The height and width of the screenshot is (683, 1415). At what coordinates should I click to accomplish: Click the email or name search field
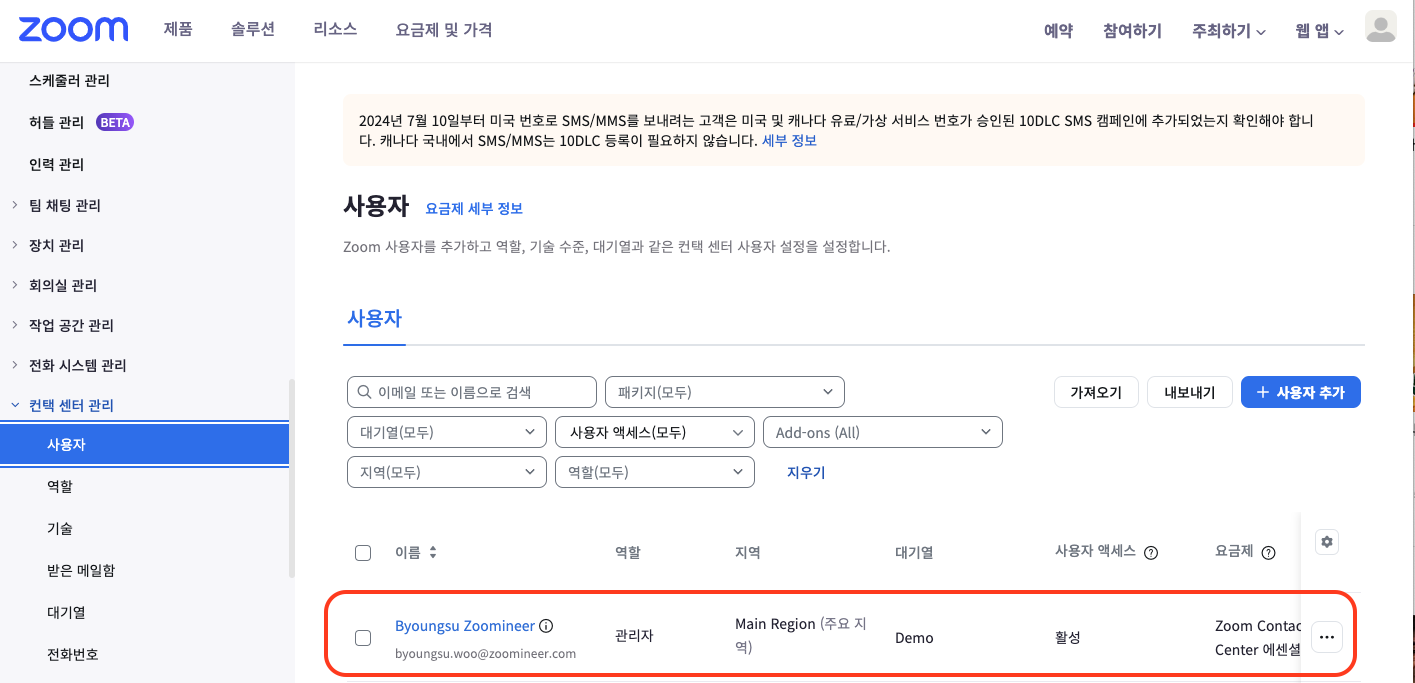point(472,392)
